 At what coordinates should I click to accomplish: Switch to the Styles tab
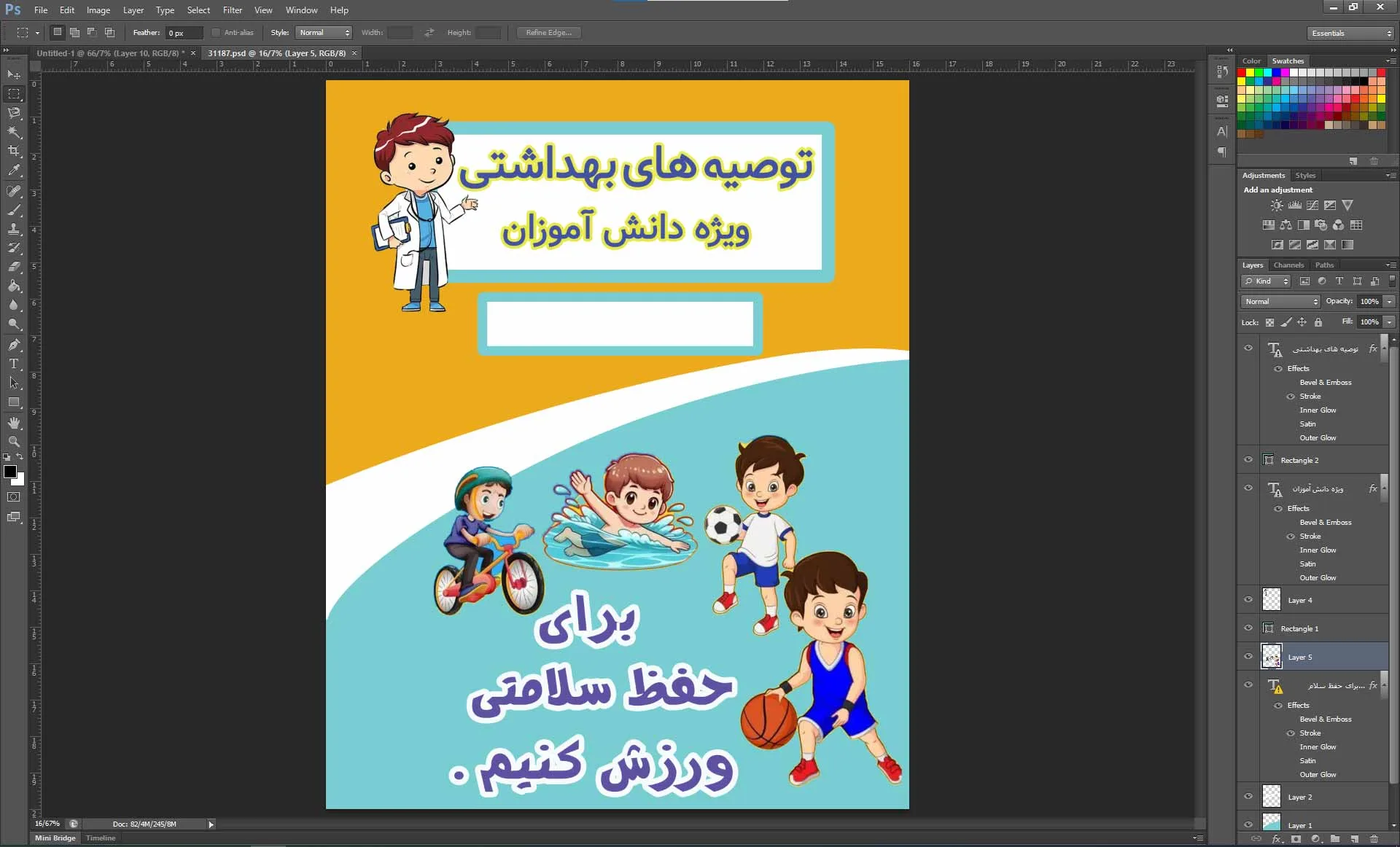(1305, 176)
